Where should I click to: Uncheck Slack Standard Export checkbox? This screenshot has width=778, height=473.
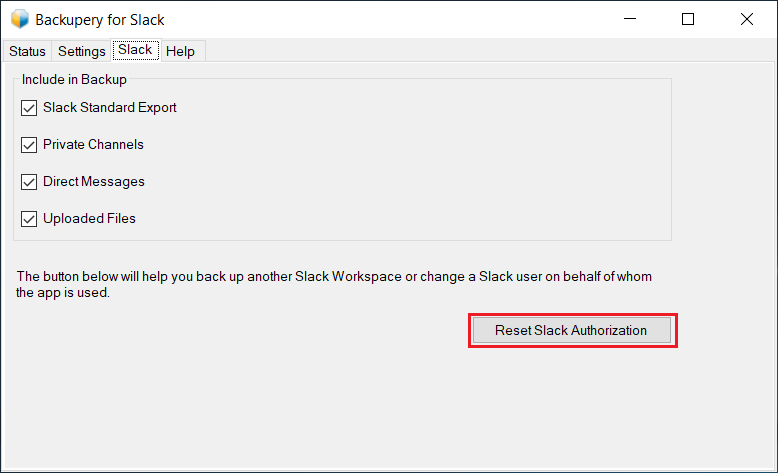click(29, 108)
